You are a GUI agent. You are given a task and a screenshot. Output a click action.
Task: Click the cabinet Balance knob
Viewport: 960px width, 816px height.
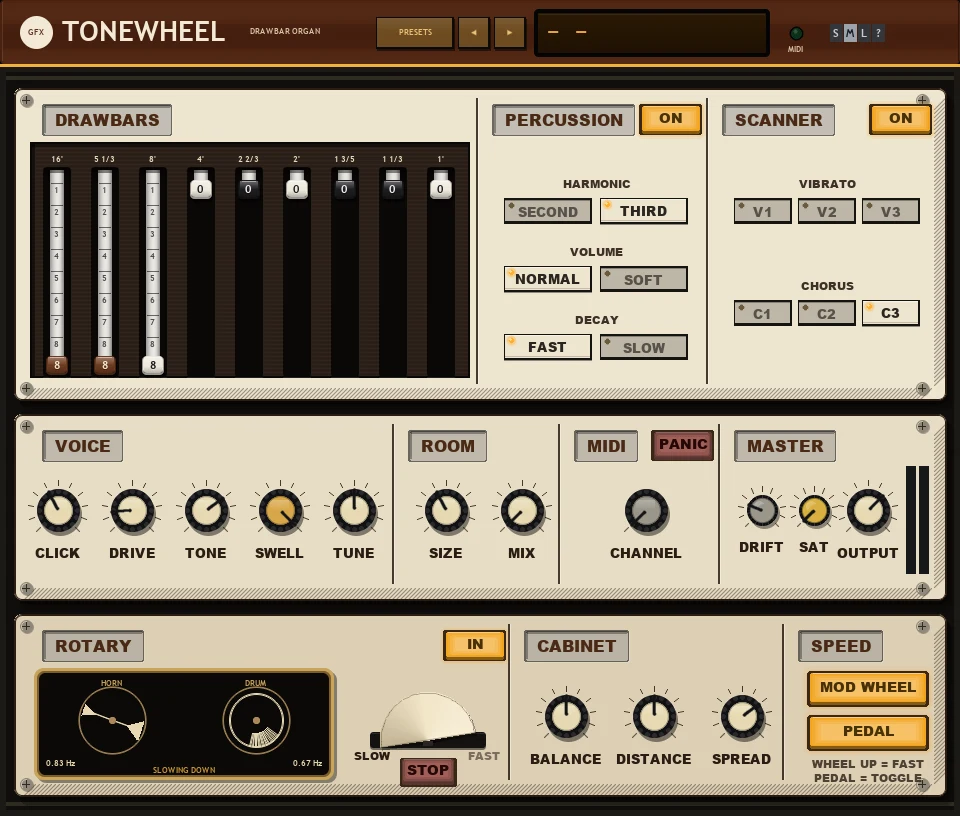click(566, 716)
